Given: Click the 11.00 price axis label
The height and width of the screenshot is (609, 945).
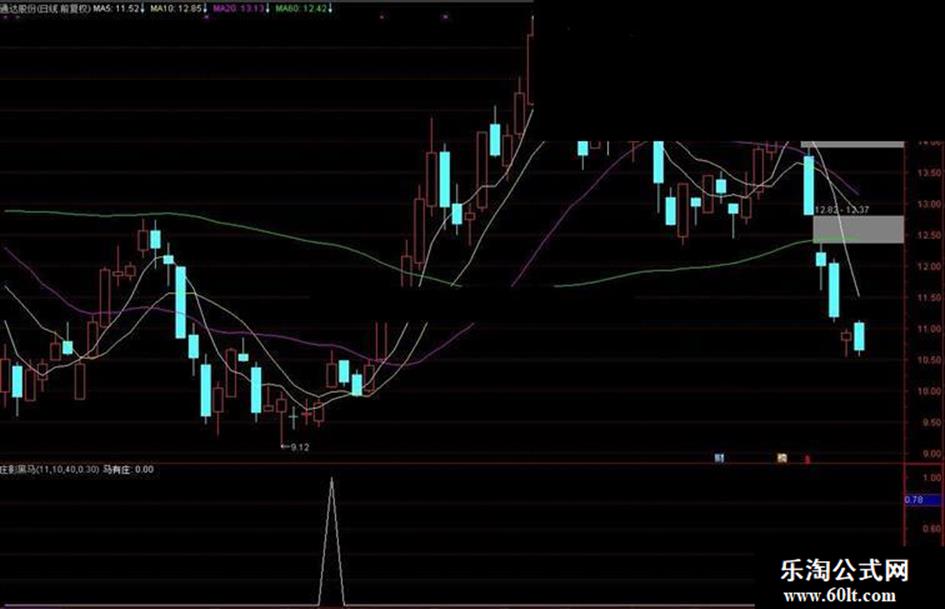Looking at the screenshot, I should (928, 329).
